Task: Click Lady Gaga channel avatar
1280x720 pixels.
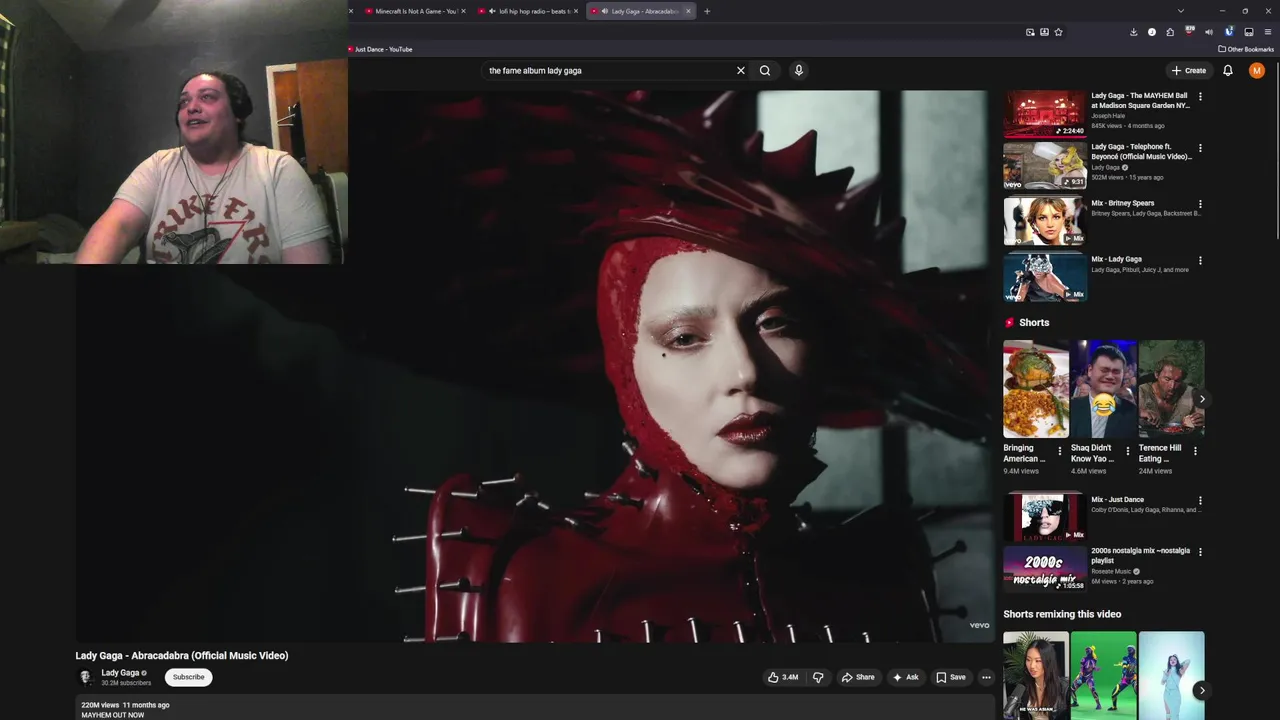Action: point(86,677)
